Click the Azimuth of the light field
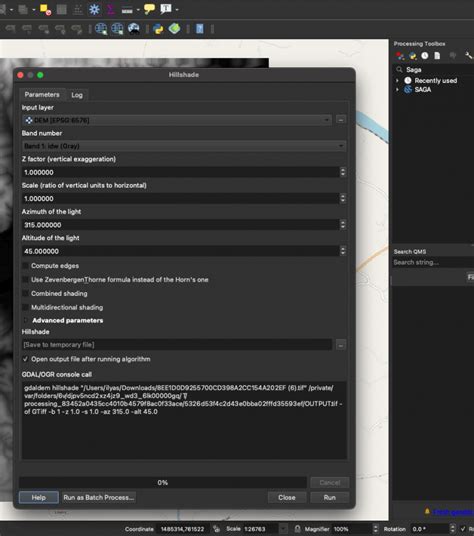 click(180, 225)
